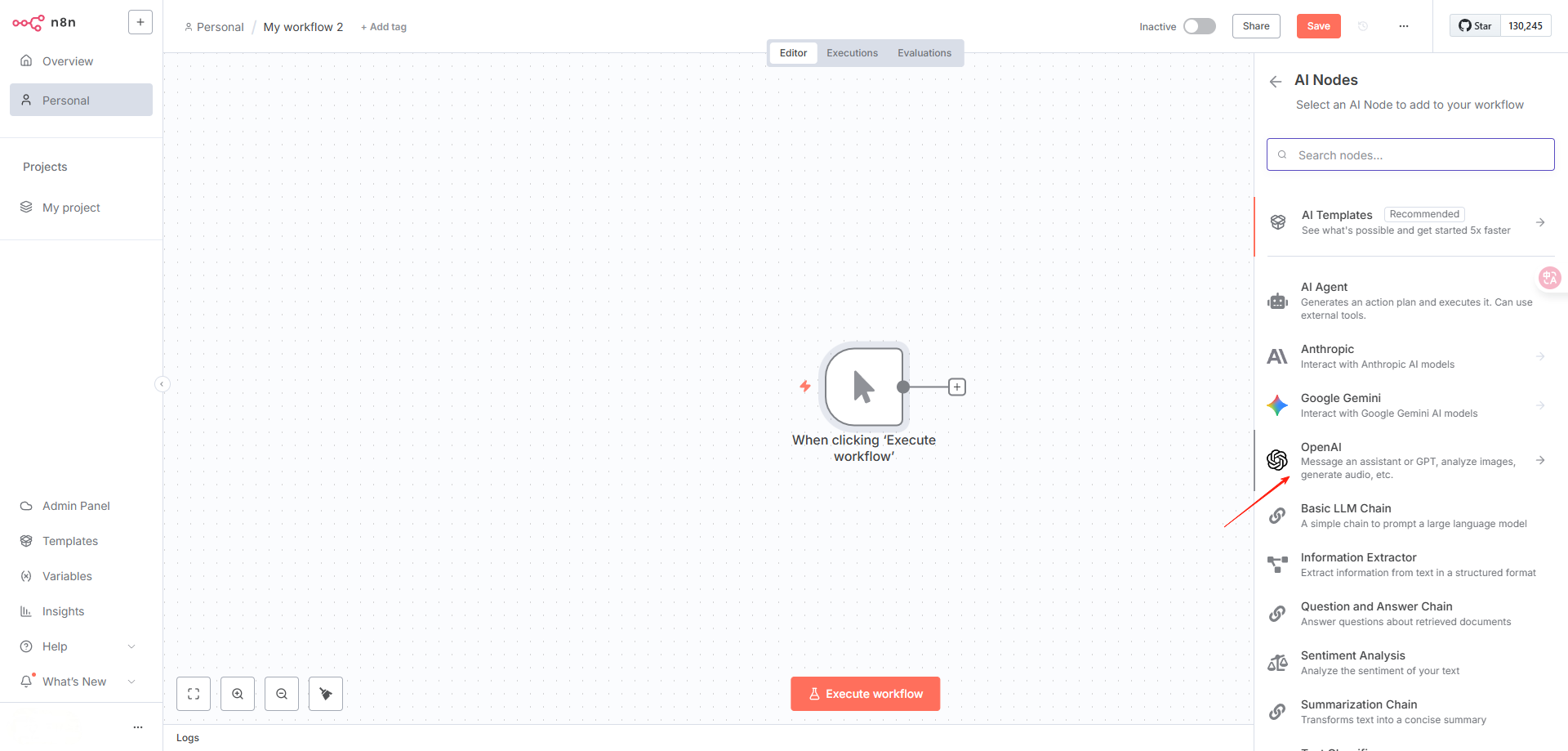The height and width of the screenshot is (751, 1568).
Task: Click the My workflow 2 title
Action: [x=303, y=27]
